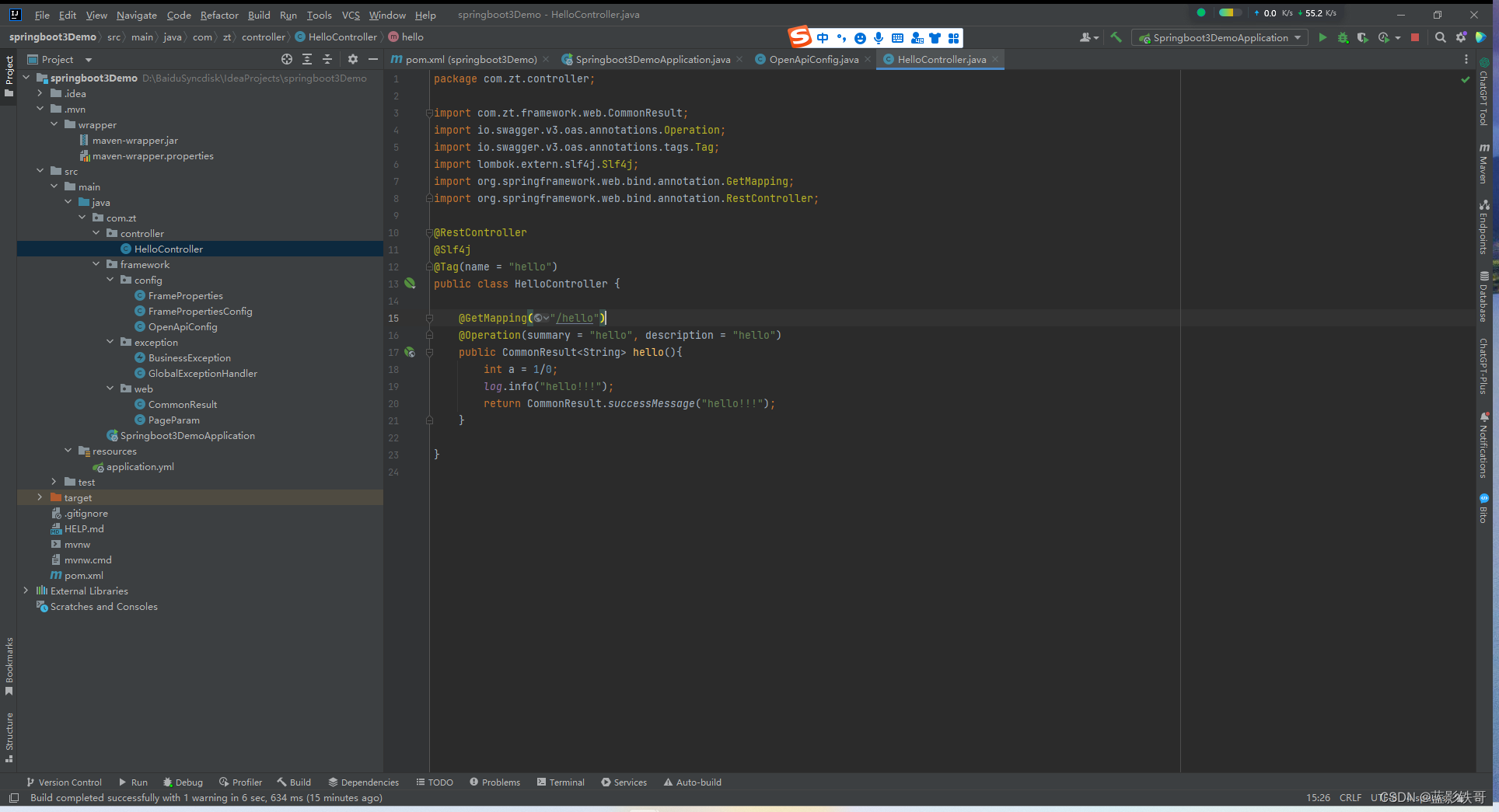Open the run configuration dropdown Springboot3DemoApplication

(x=1219, y=37)
